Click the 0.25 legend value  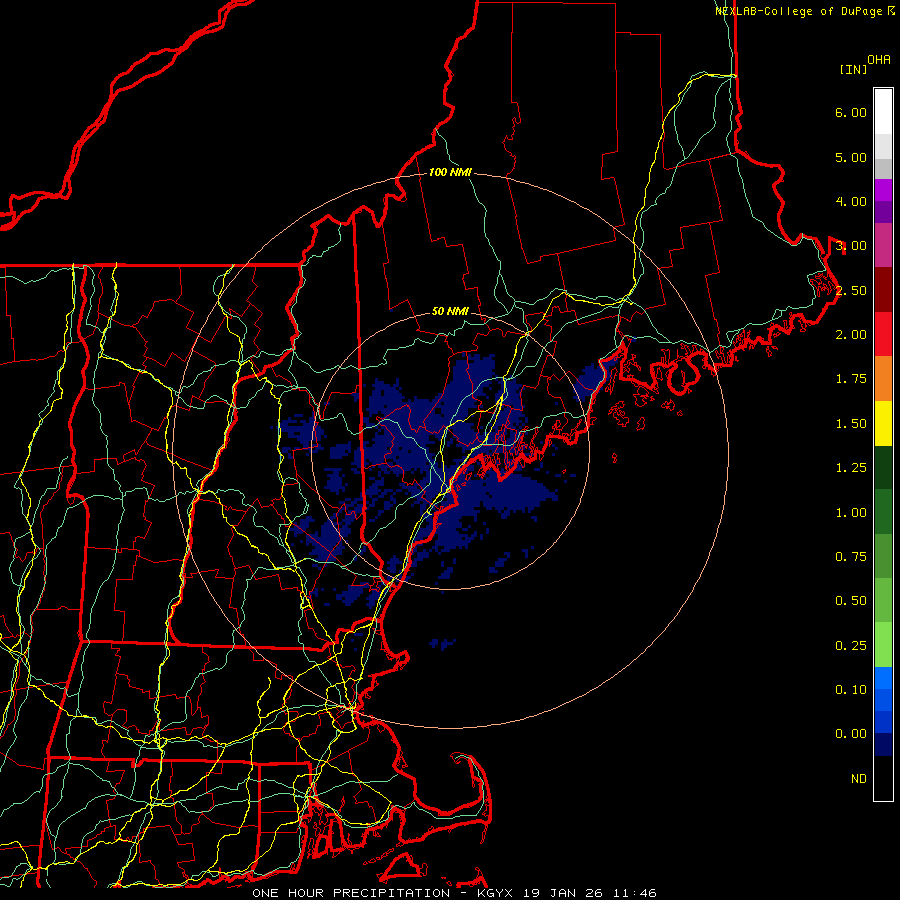[851, 646]
